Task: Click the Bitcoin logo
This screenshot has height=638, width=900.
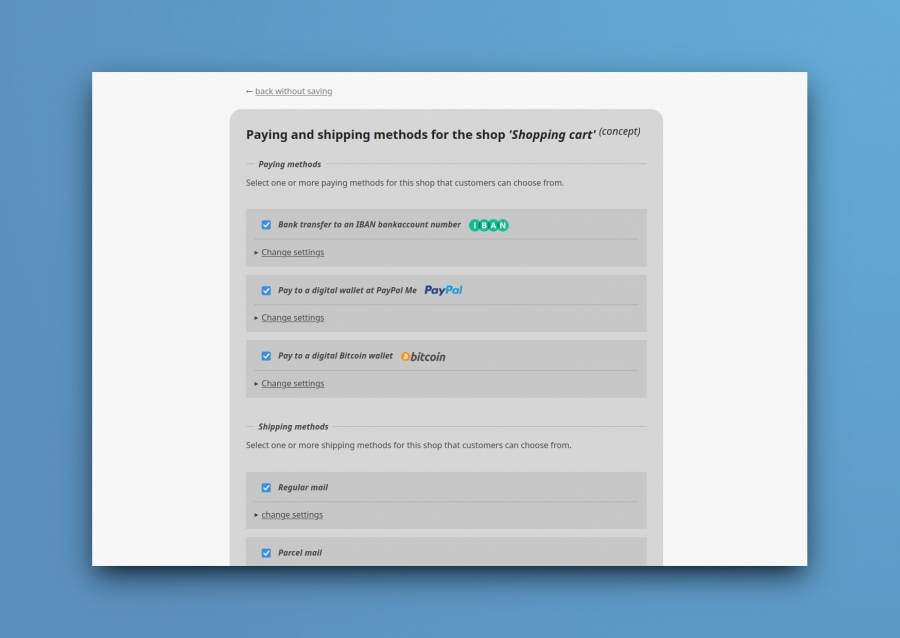Action: click(423, 356)
